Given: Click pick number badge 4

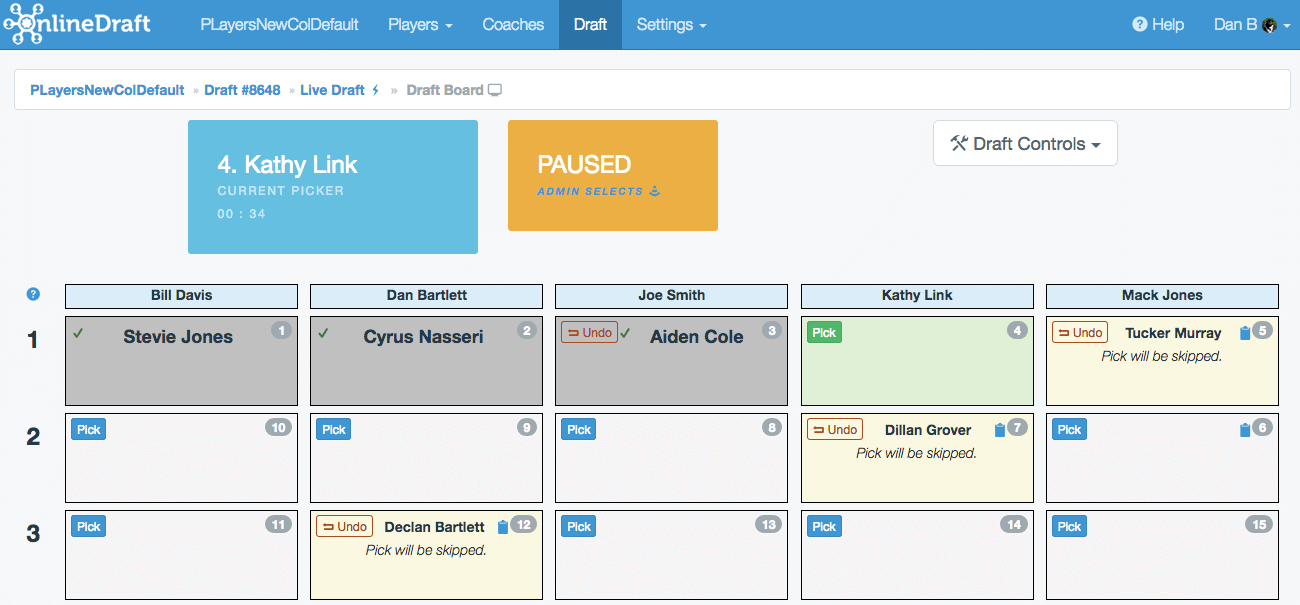Looking at the screenshot, I should click(x=1017, y=330).
